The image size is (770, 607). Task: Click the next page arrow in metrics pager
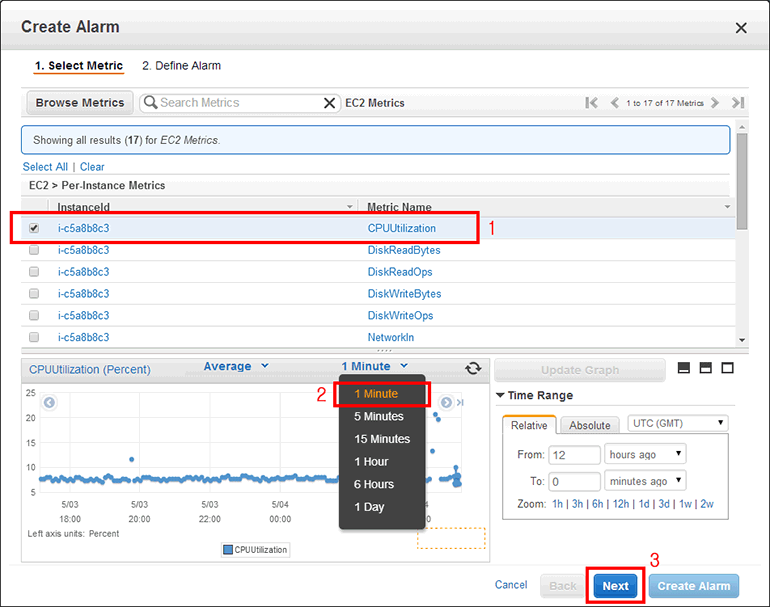(x=715, y=103)
